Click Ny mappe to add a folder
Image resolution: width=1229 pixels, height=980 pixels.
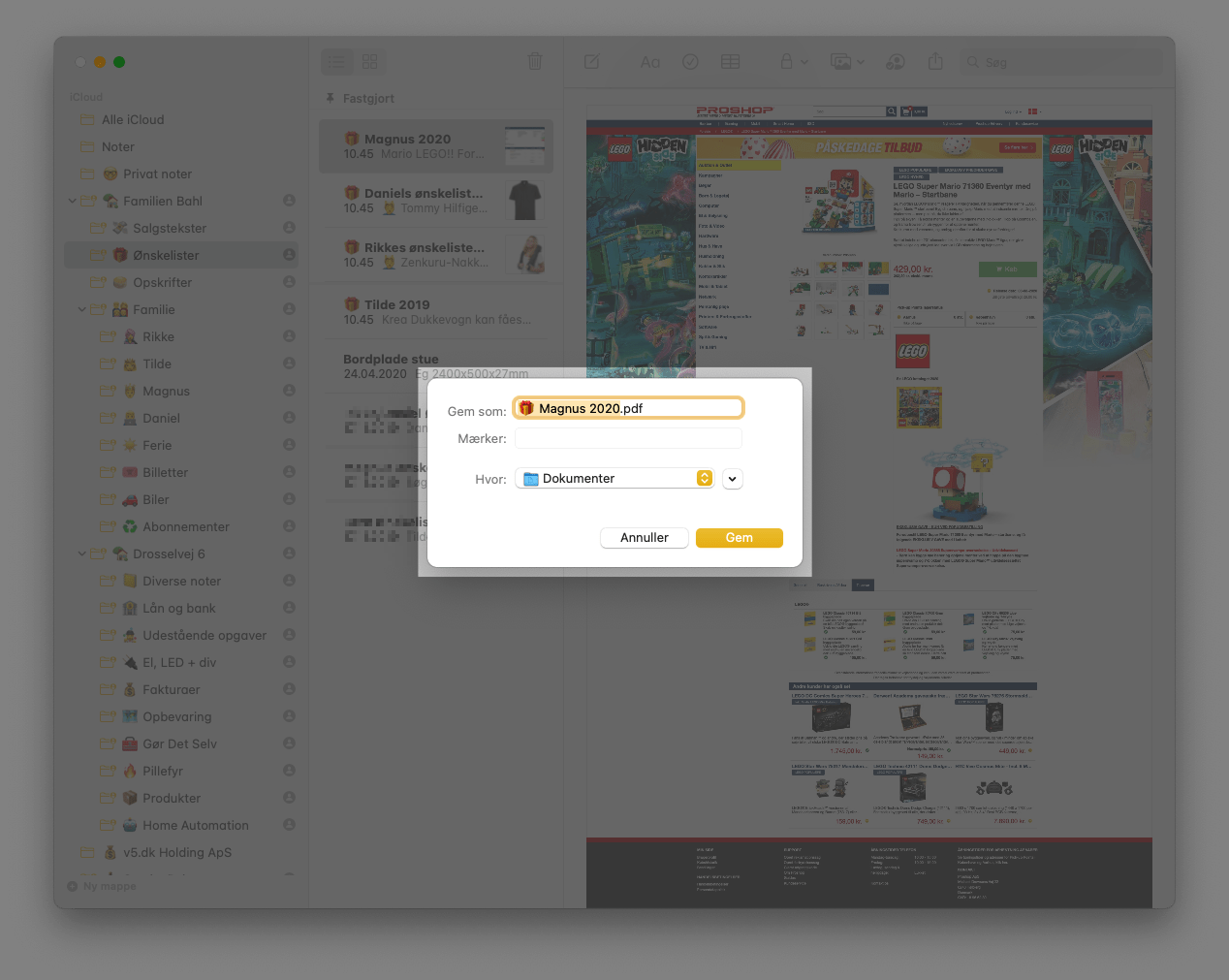tap(102, 886)
